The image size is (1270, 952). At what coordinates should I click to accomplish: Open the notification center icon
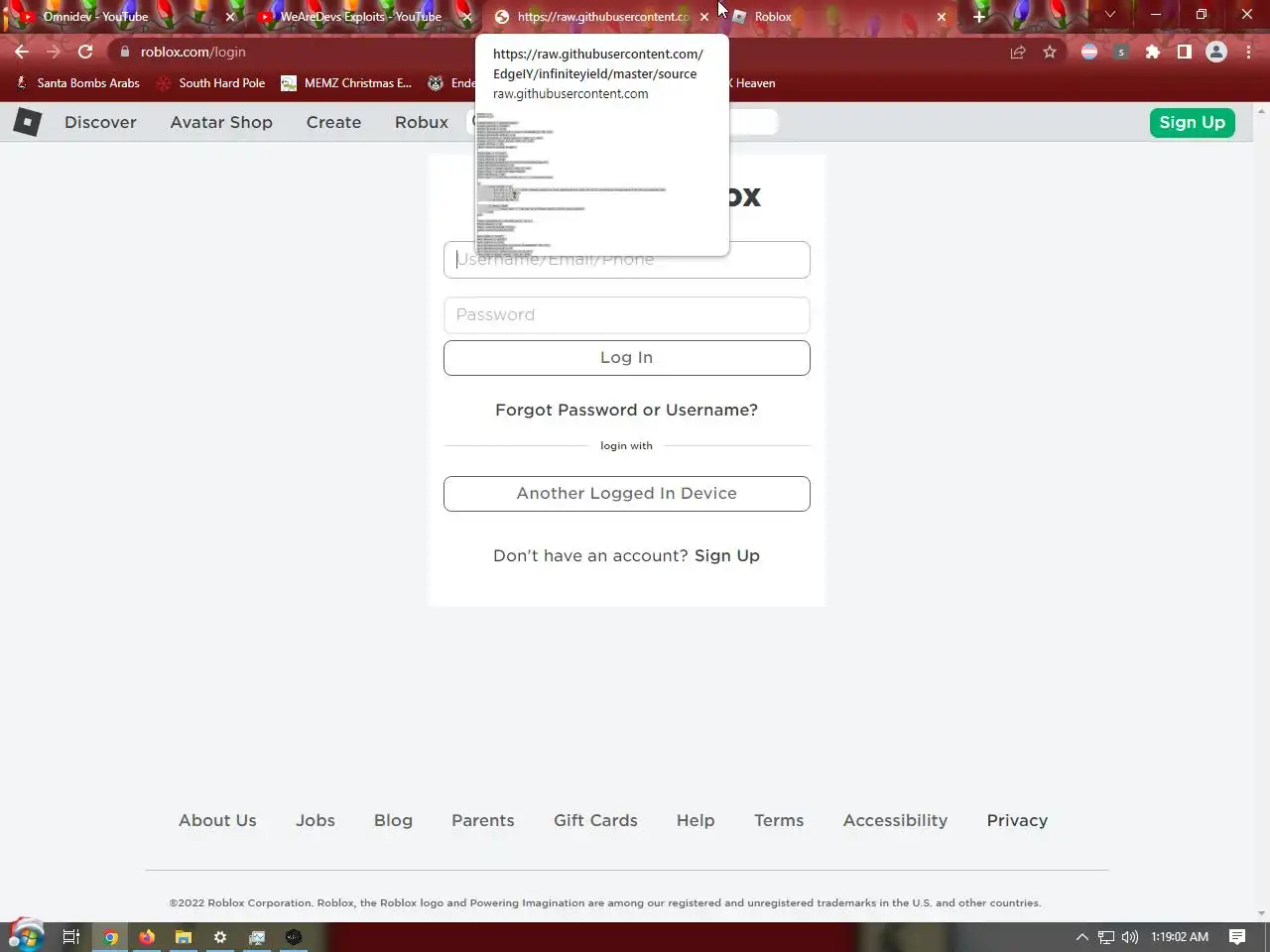[1237, 937]
